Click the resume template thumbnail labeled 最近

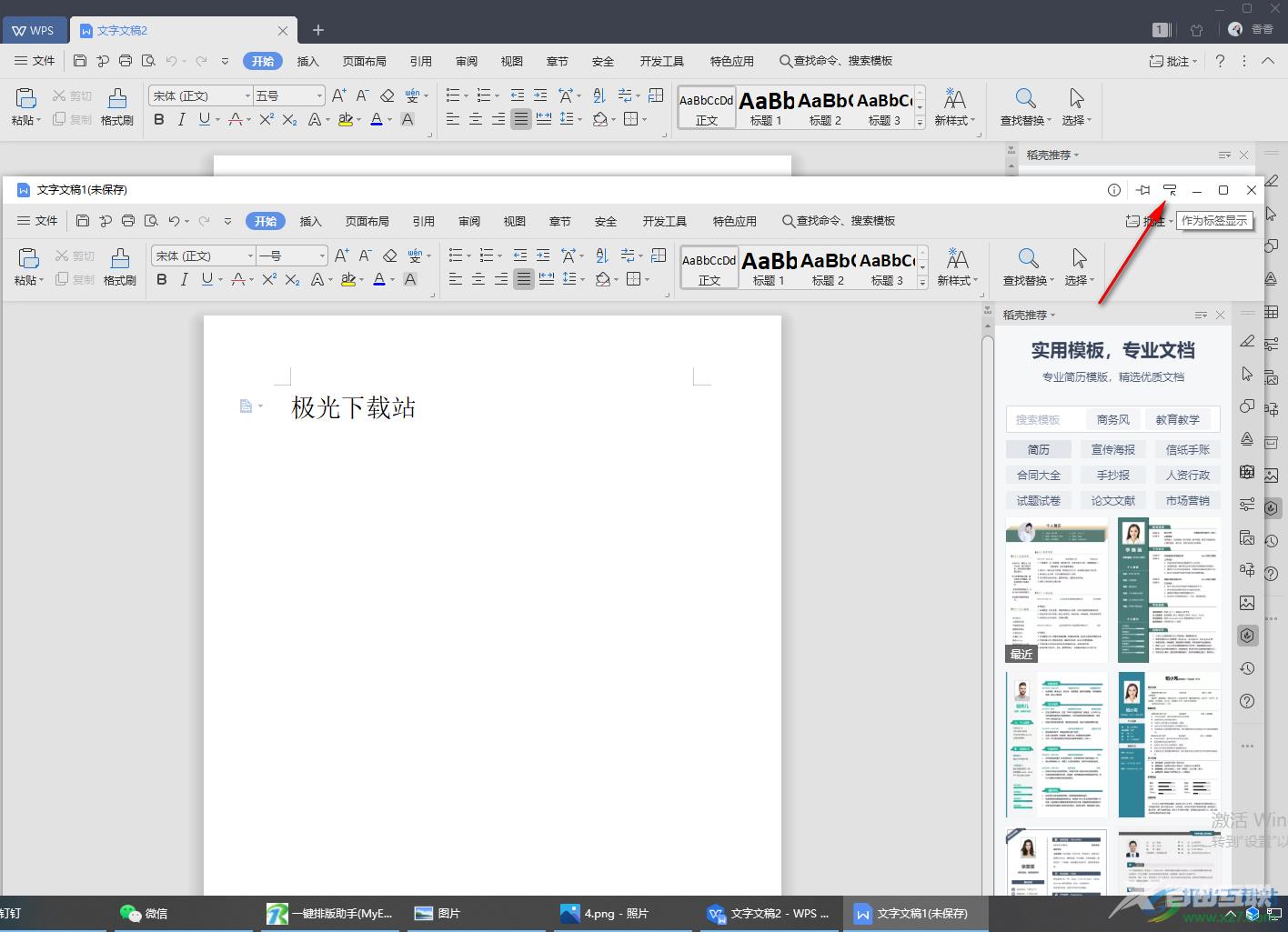[1057, 590]
